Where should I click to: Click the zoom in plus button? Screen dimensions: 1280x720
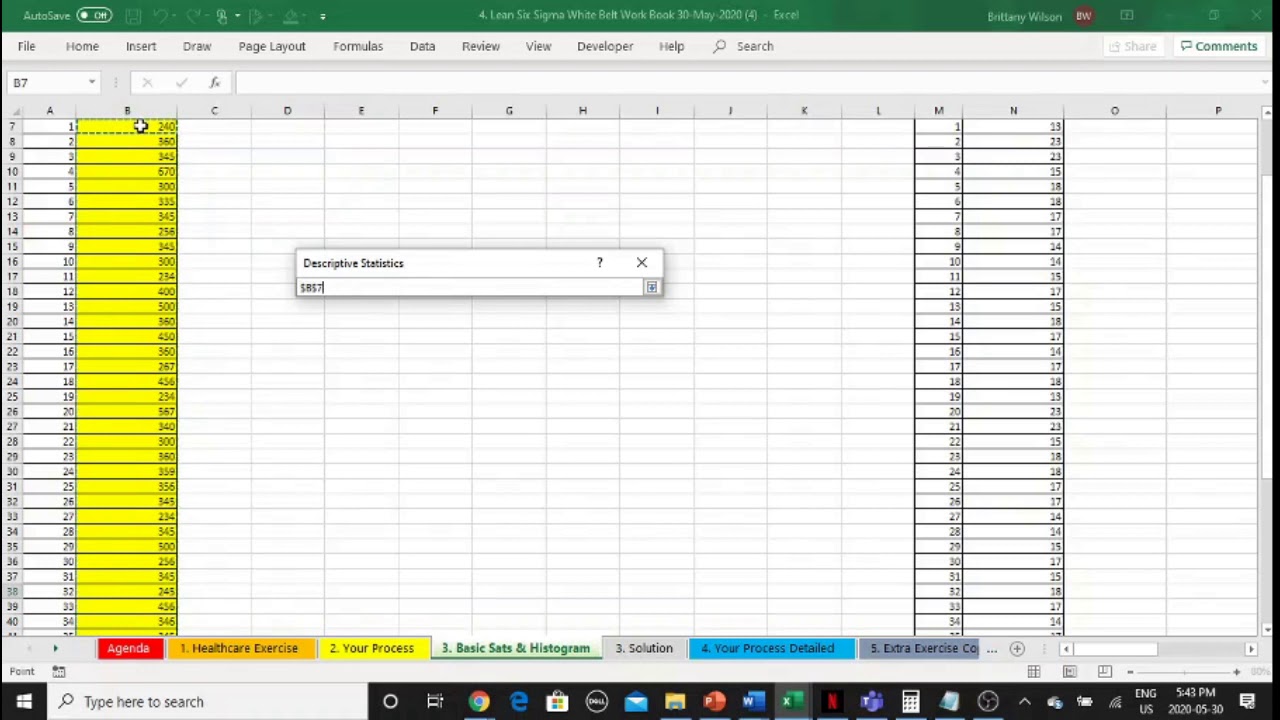tap(1236, 672)
